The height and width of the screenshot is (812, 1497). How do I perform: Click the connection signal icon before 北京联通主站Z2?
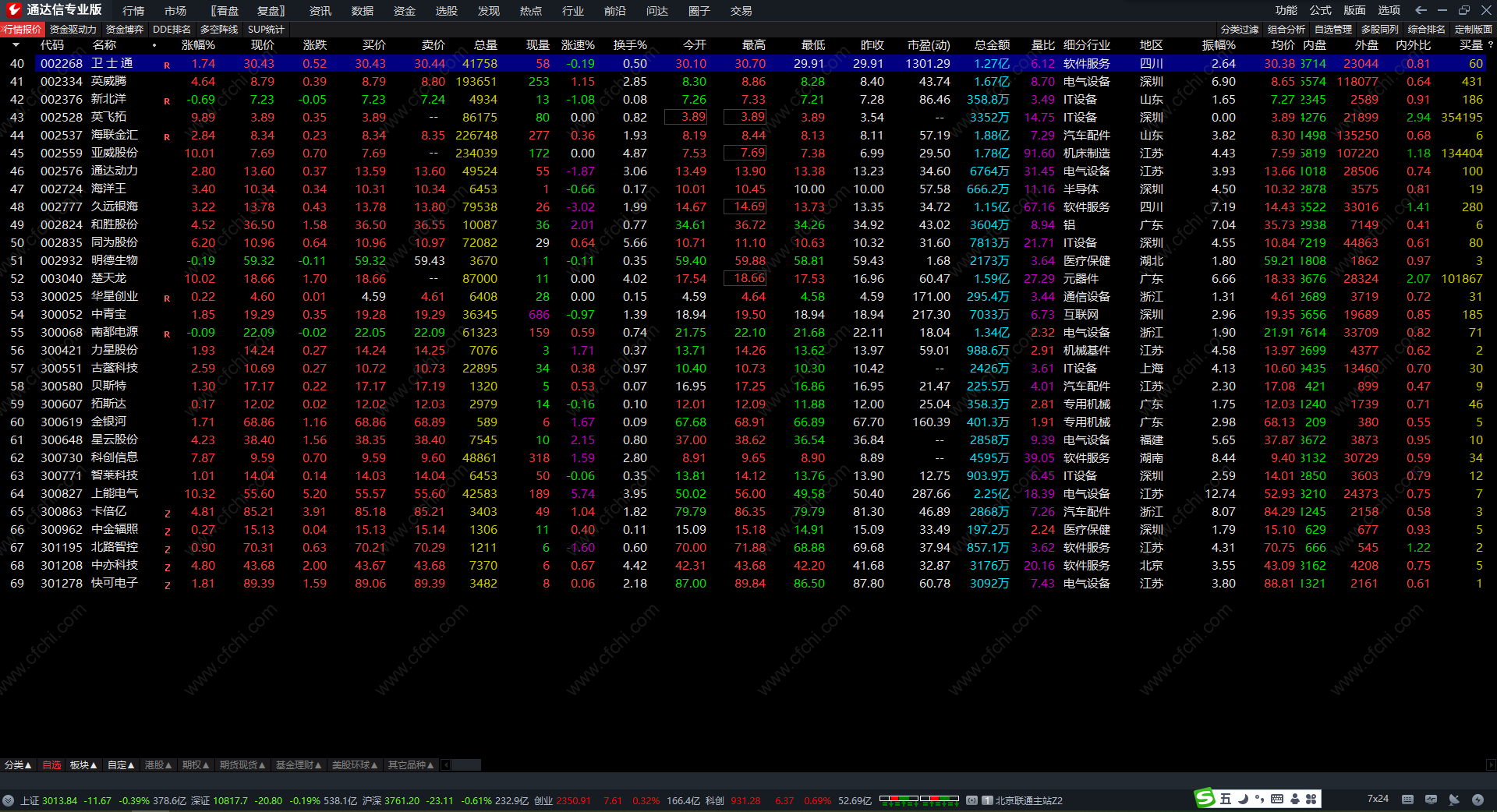pos(972,800)
